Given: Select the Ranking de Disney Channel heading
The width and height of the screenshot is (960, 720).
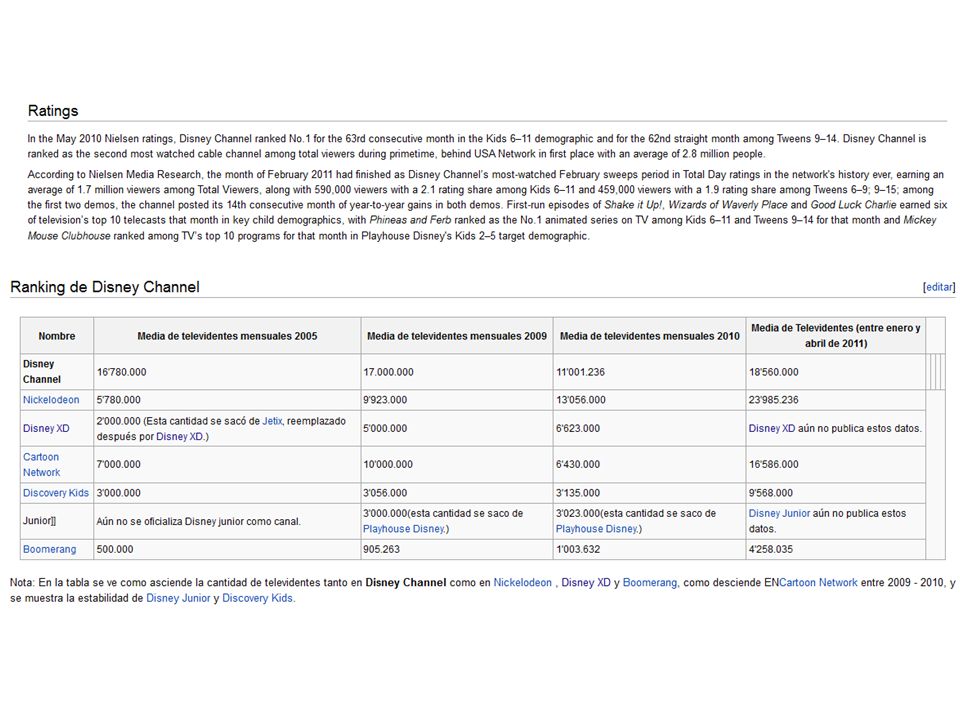Looking at the screenshot, I should point(105,287).
